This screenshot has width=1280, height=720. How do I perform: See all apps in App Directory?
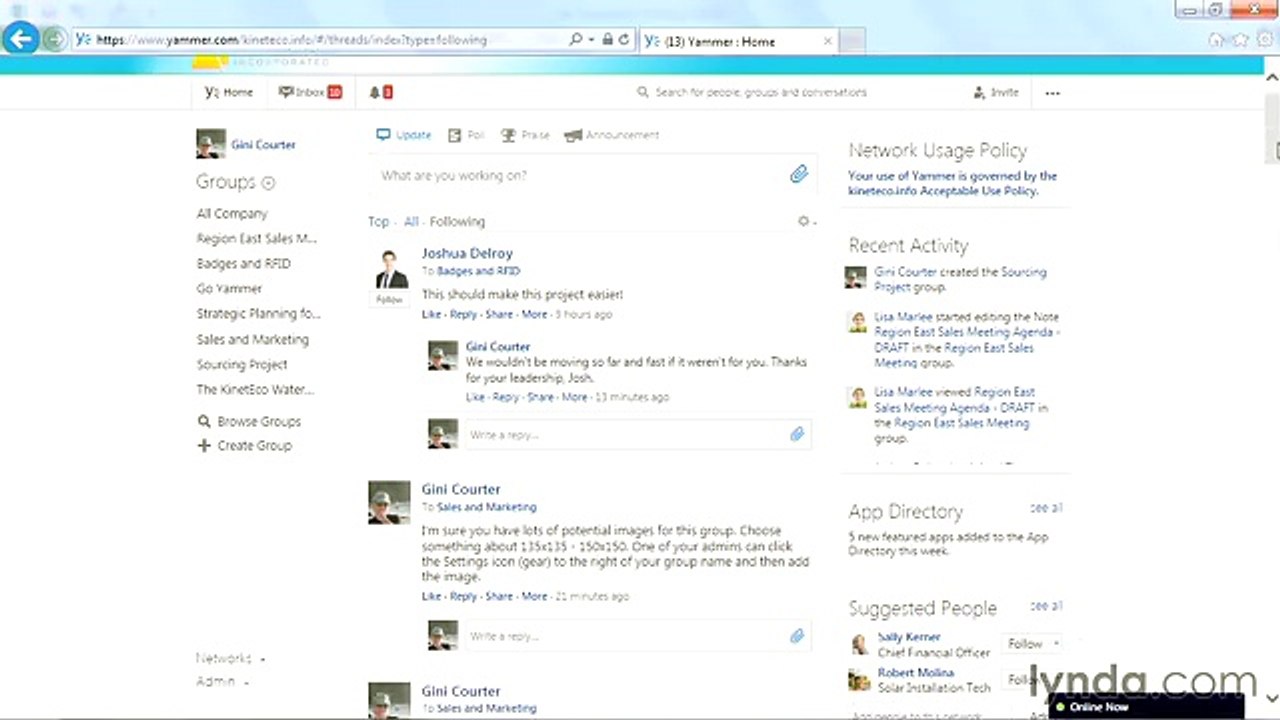[1047, 508]
